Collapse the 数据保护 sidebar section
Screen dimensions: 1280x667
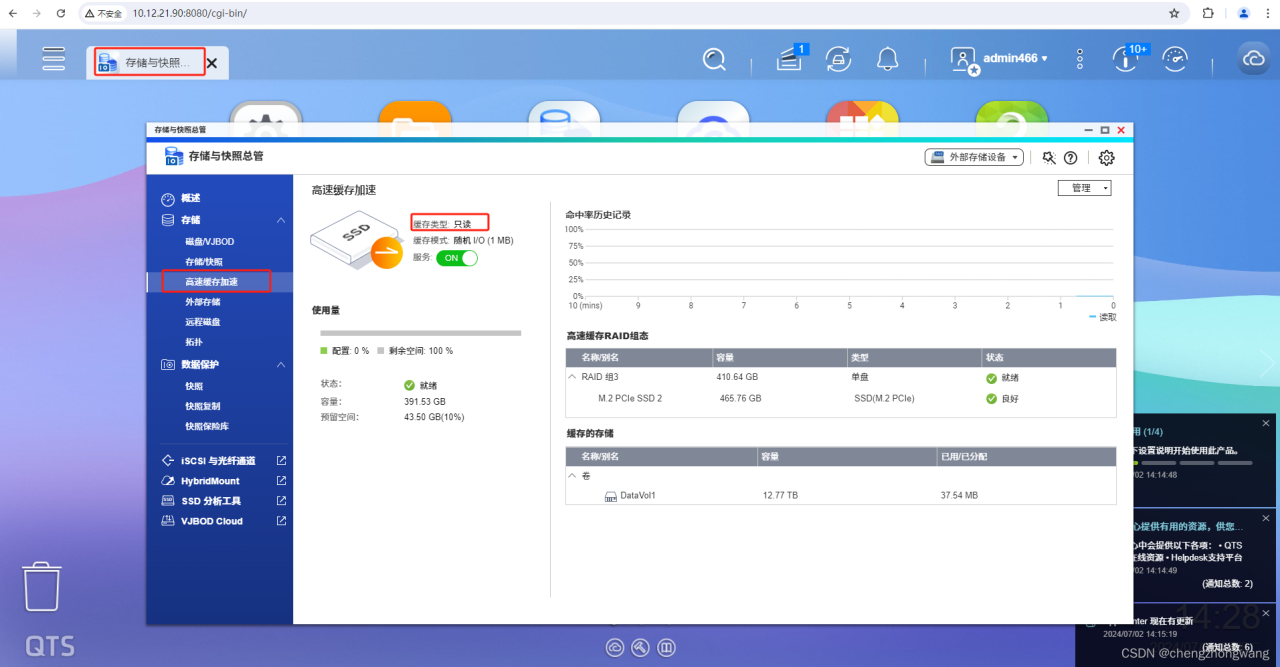(x=281, y=365)
